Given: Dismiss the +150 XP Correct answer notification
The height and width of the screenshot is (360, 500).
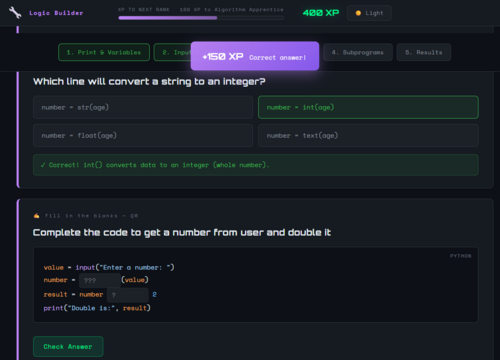Looking at the screenshot, I should tap(255, 56).
